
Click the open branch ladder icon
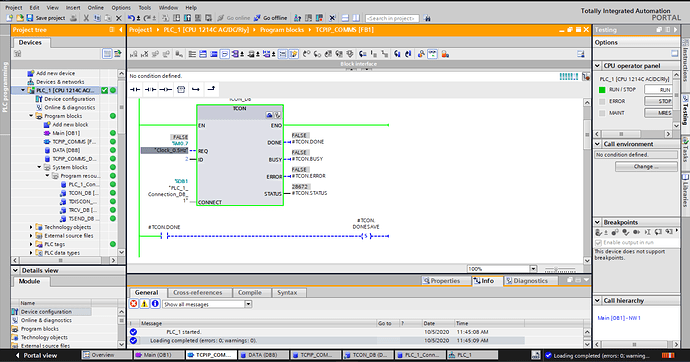pyautogui.click(x=196, y=89)
